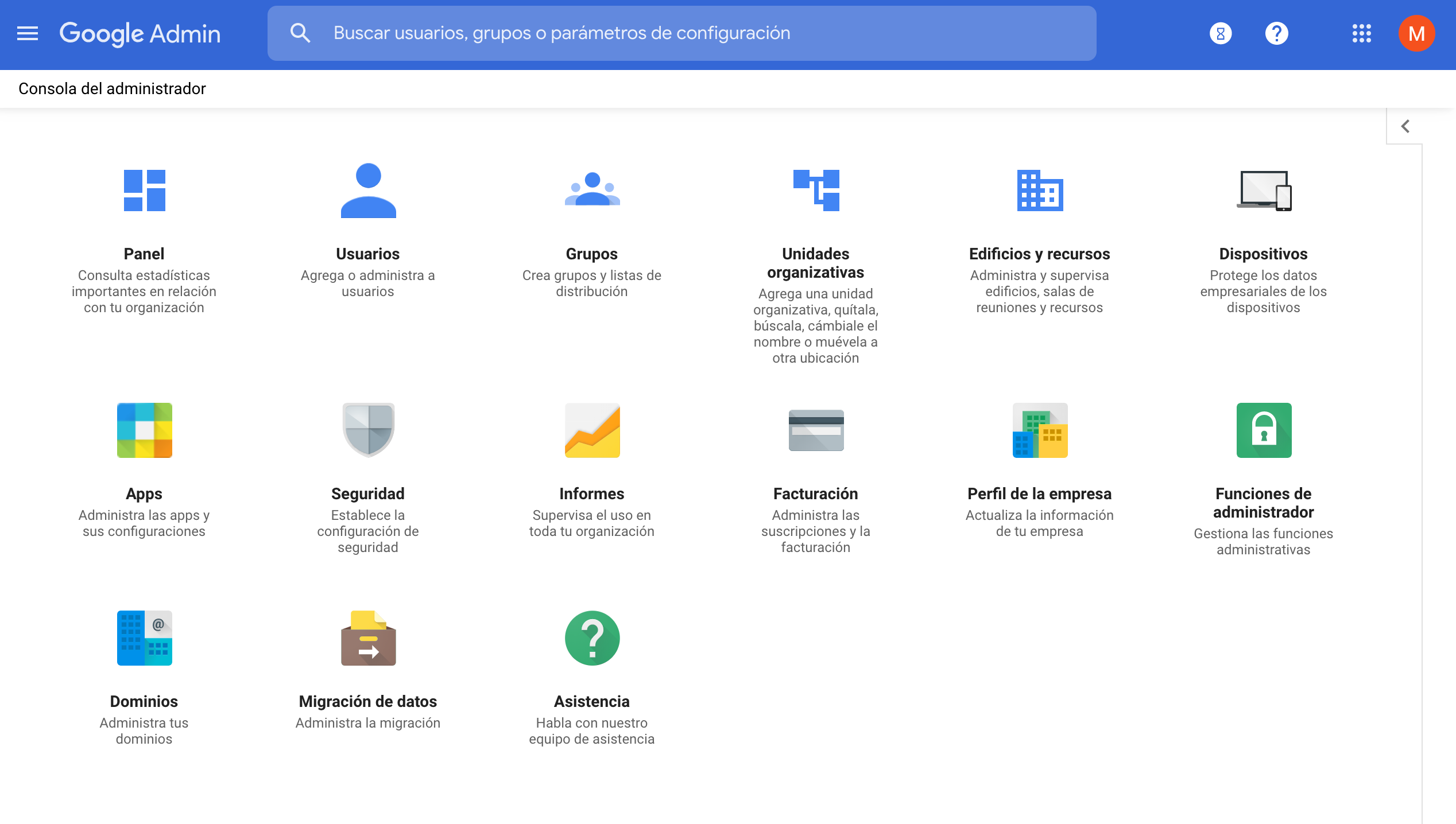Click 'Administra tus dominios' description
The width and height of the screenshot is (1456, 824).
coord(144,731)
